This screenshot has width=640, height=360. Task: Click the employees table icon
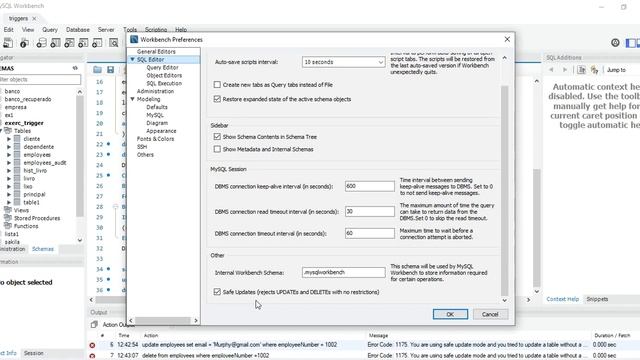(17, 155)
